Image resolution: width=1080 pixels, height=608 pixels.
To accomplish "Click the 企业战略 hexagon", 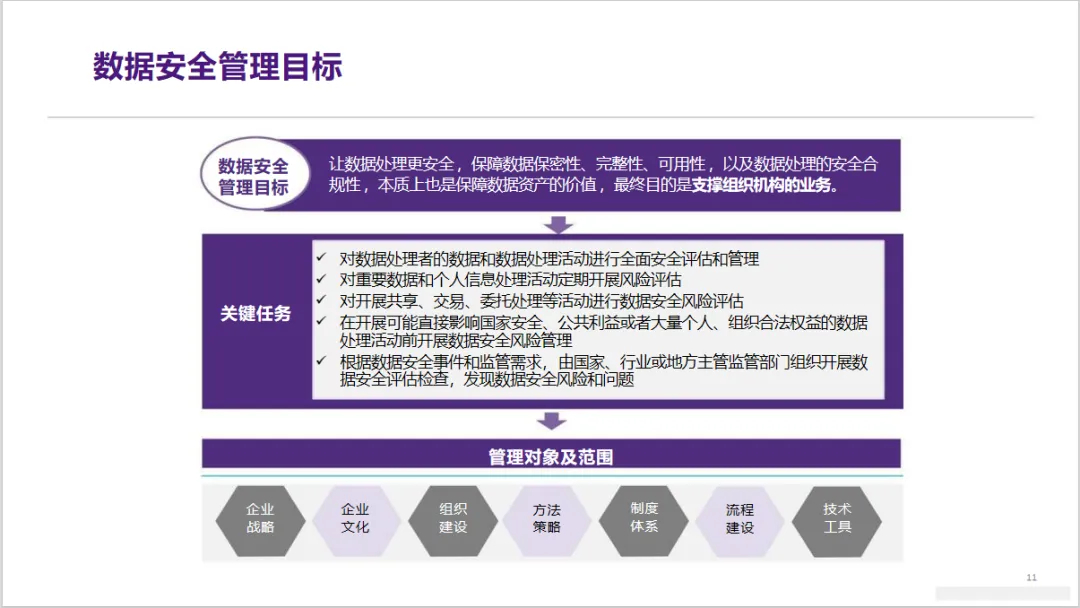I will pyautogui.click(x=260, y=521).
